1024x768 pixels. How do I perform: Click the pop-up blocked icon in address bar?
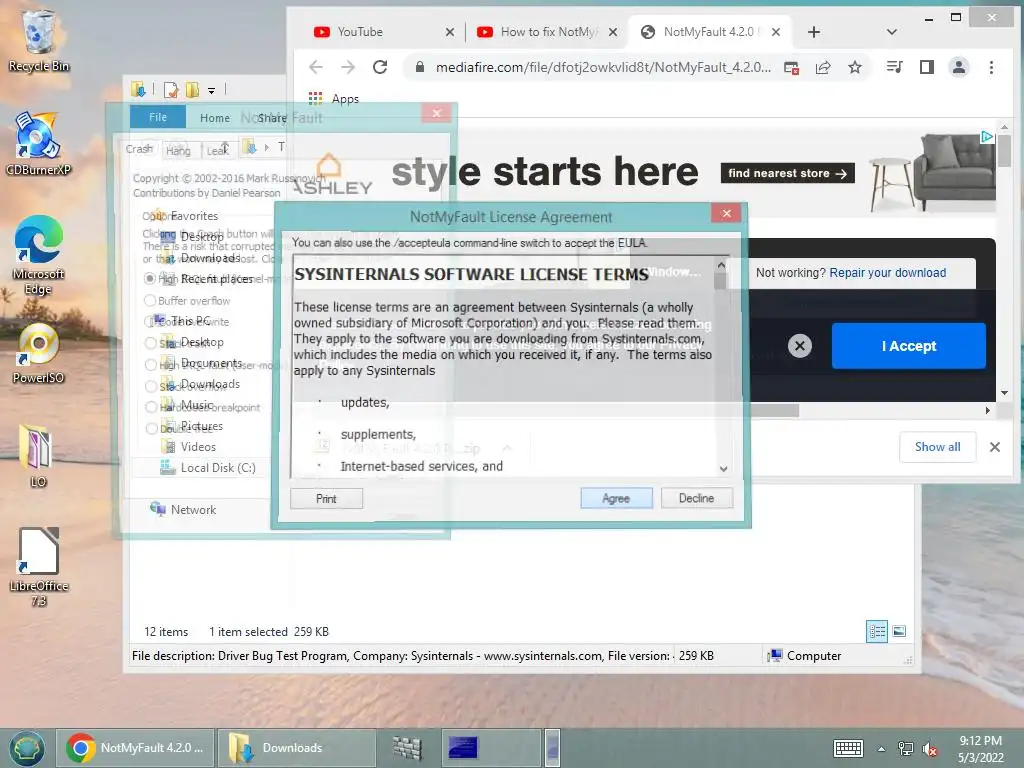tap(792, 67)
